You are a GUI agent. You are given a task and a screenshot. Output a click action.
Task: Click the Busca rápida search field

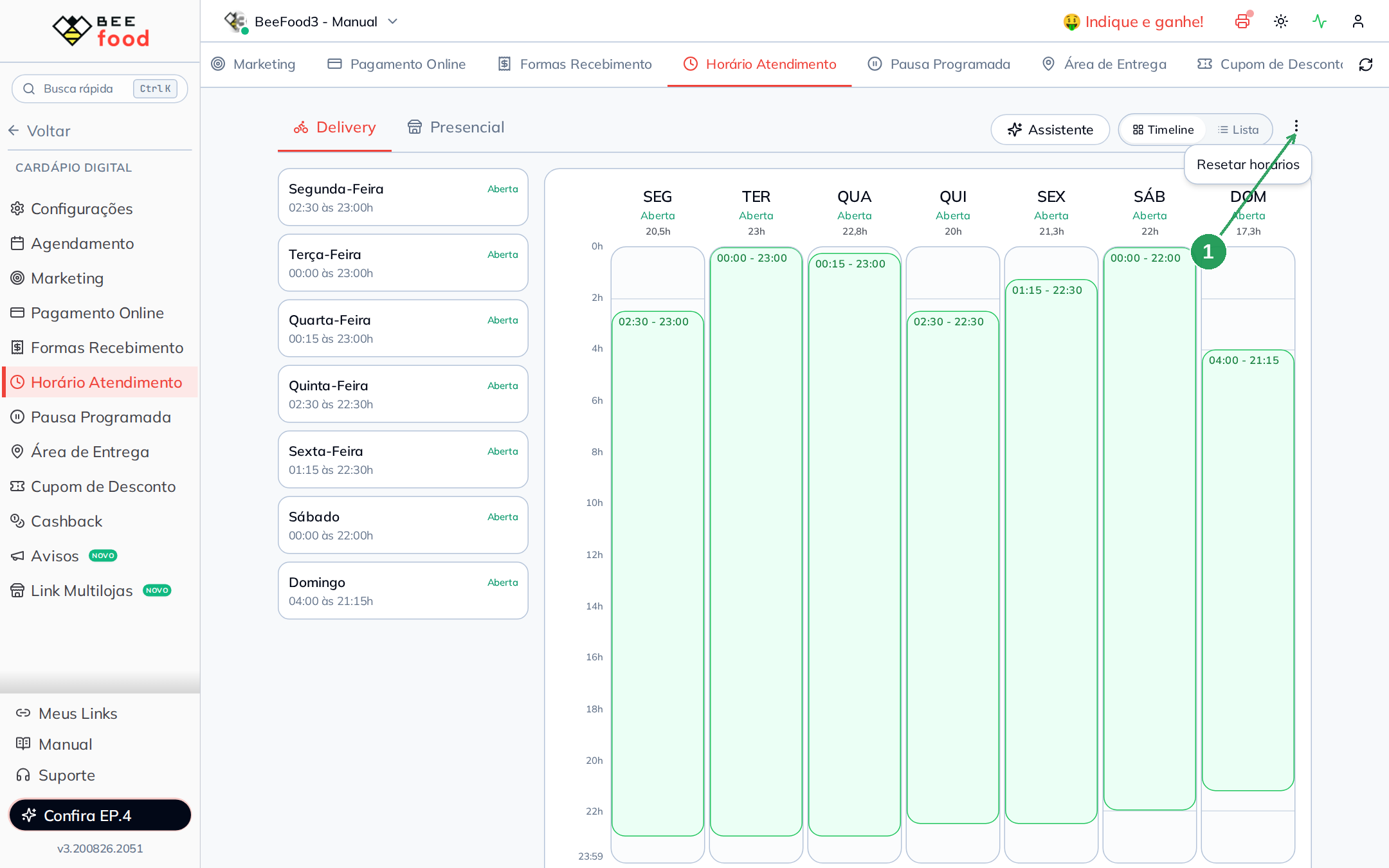point(100,89)
